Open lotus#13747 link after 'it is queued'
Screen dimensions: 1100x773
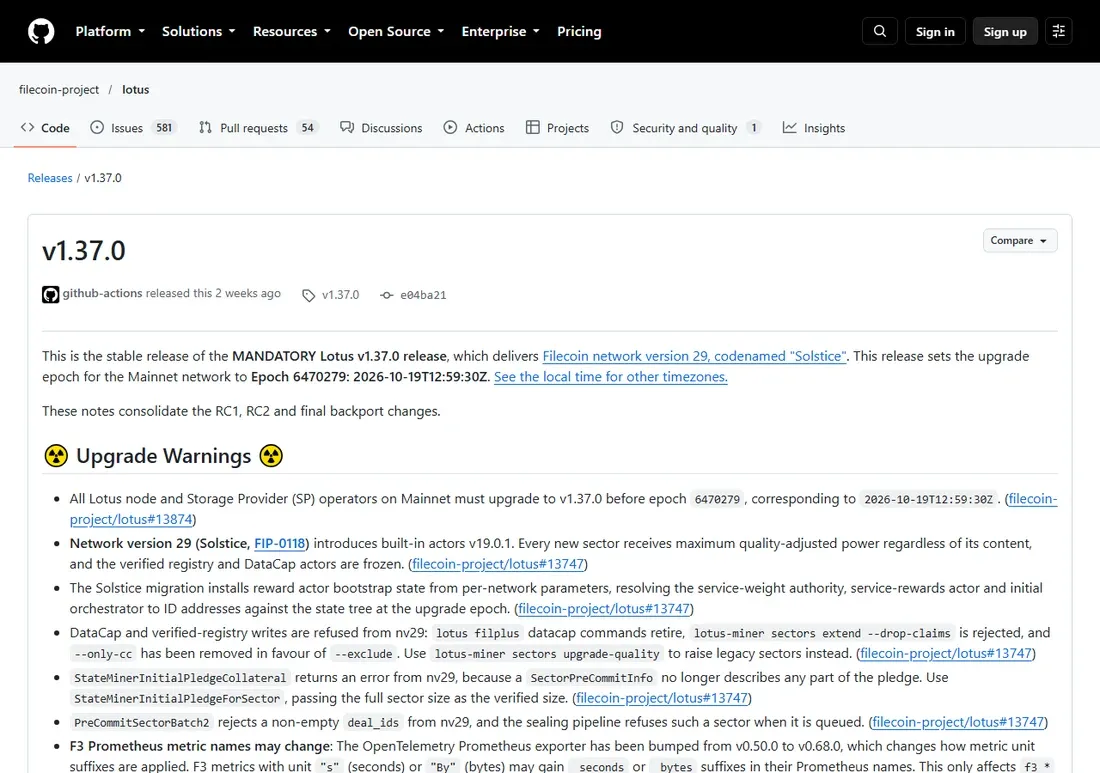coord(958,722)
